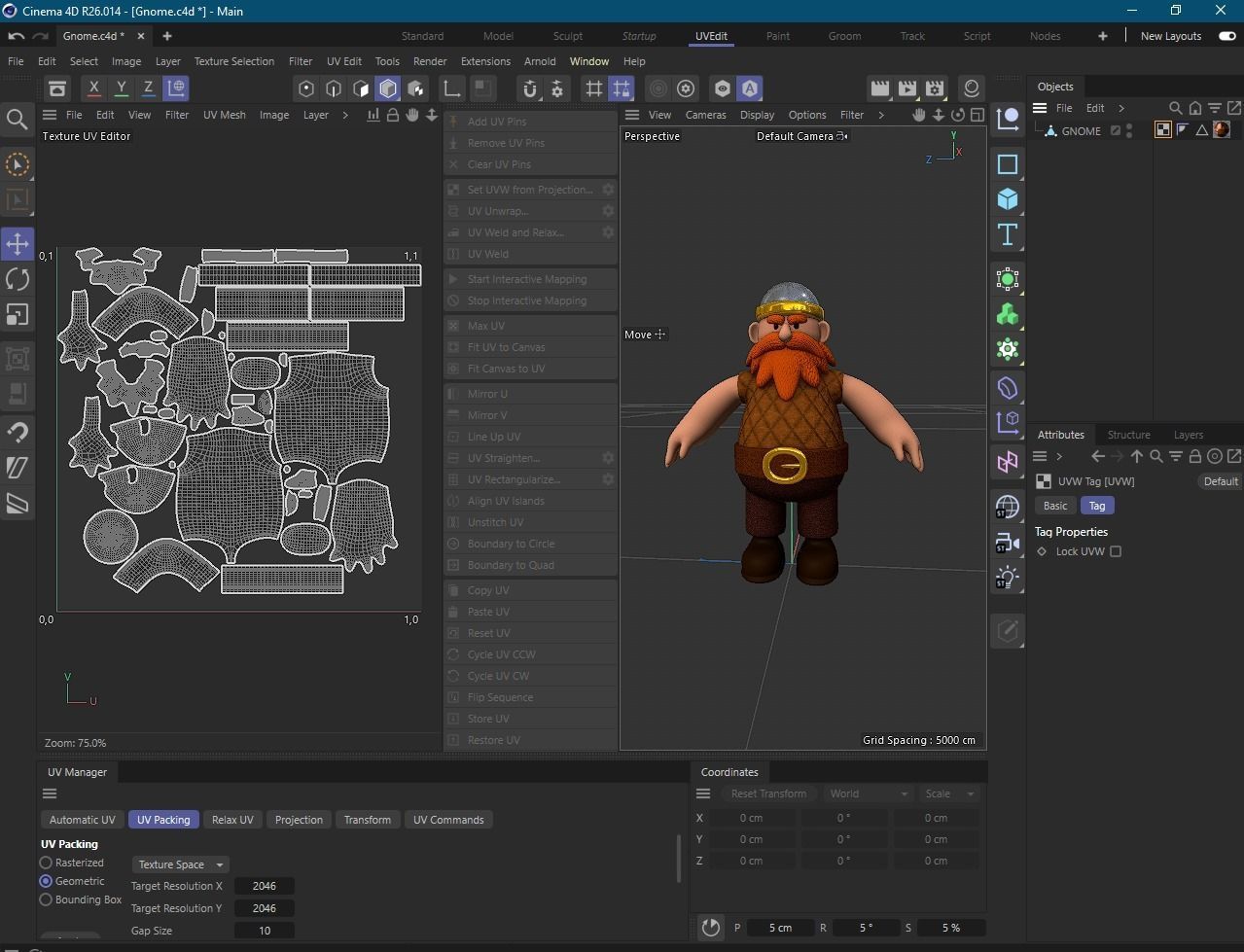This screenshot has height=952, width=1244.
Task: Click the workplane grid icon
Action: point(593,88)
